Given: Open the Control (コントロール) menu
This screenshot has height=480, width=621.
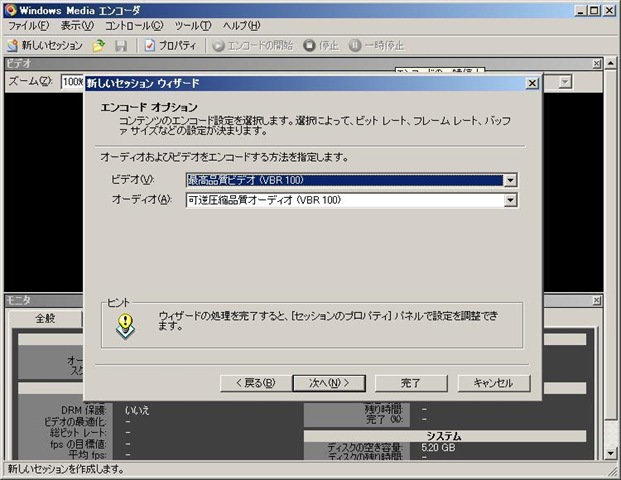Looking at the screenshot, I should (134, 26).
